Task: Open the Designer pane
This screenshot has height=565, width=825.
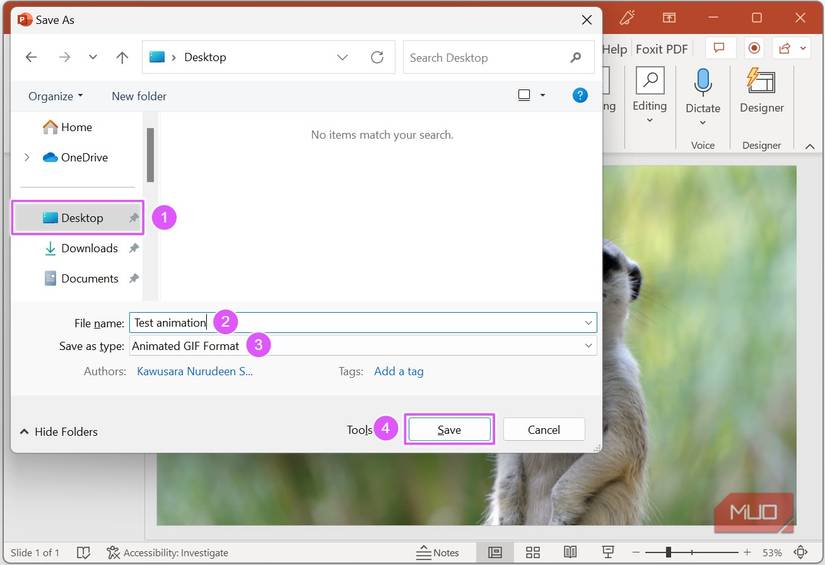Action: click(761, 89)
